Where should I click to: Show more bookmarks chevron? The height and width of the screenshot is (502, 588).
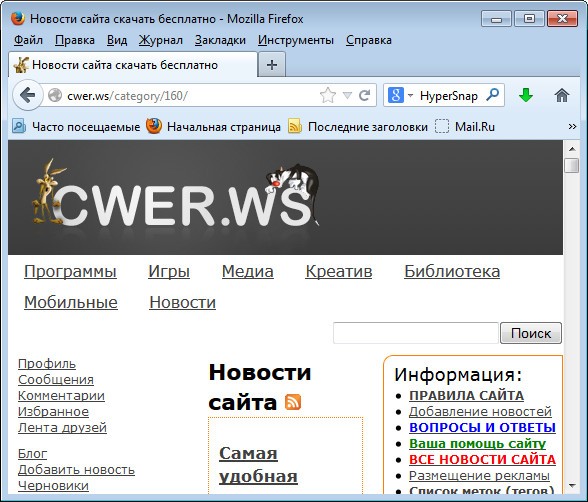[572, 126]
